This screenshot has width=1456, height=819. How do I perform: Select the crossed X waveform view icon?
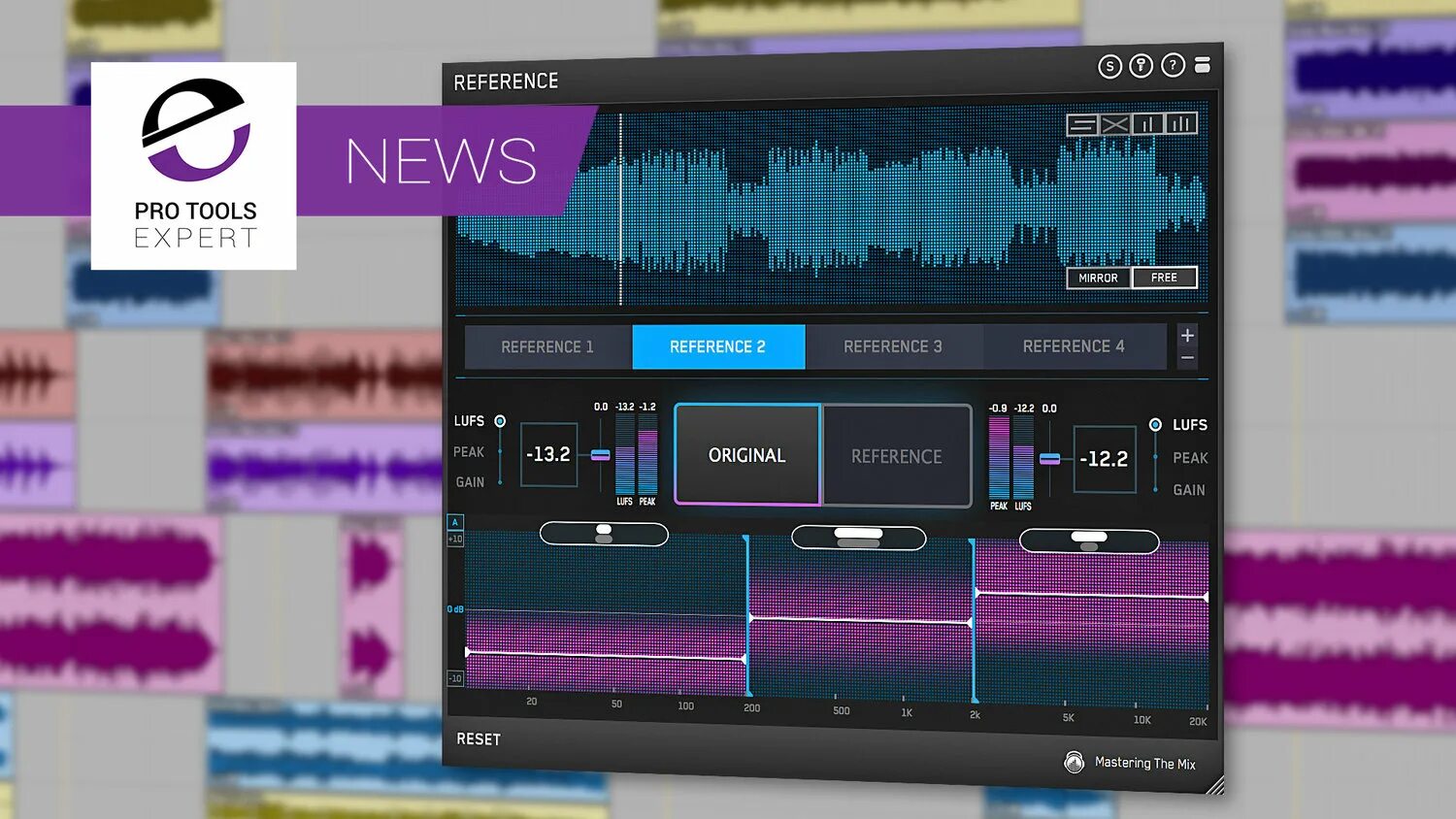[x=1115, y=124]
